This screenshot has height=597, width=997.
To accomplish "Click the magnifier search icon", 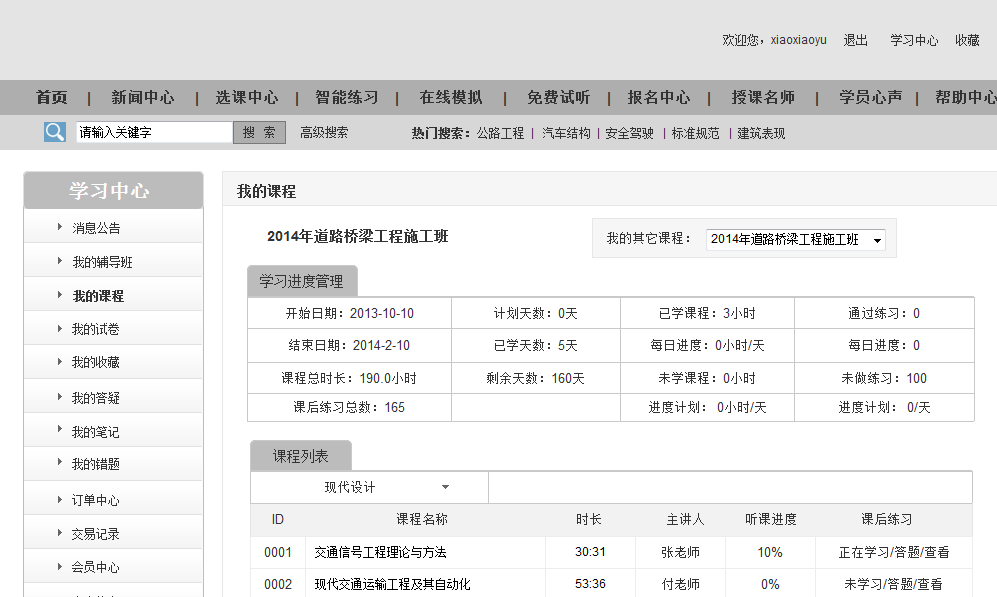I will [54, 132].
